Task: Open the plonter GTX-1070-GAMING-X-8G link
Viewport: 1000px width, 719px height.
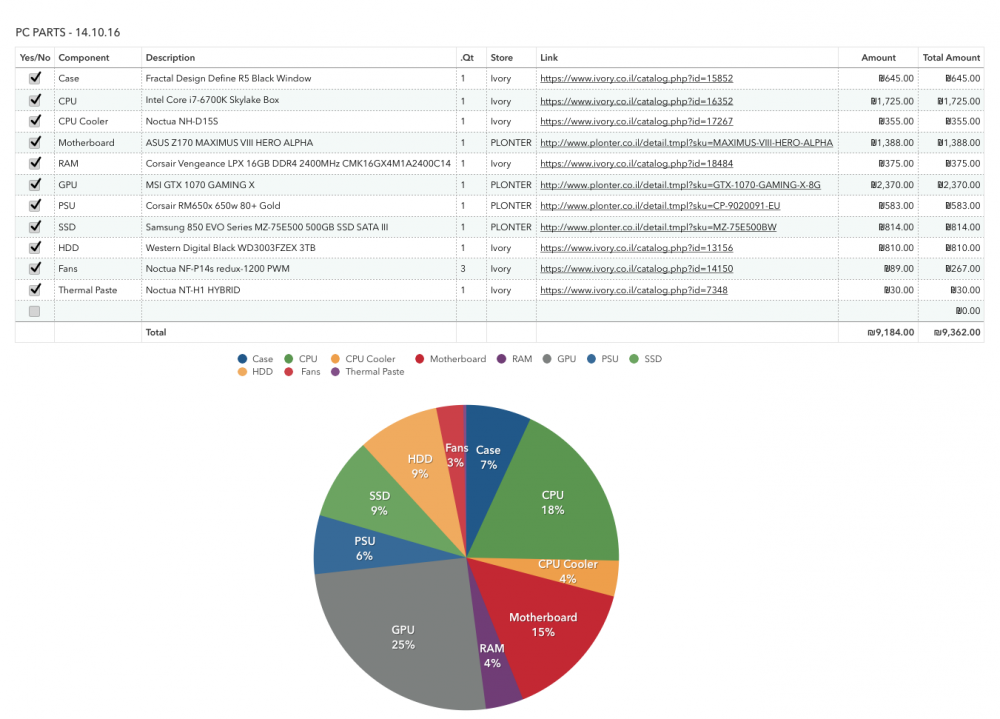Action: pyautogui.click(x=680, y=185)
